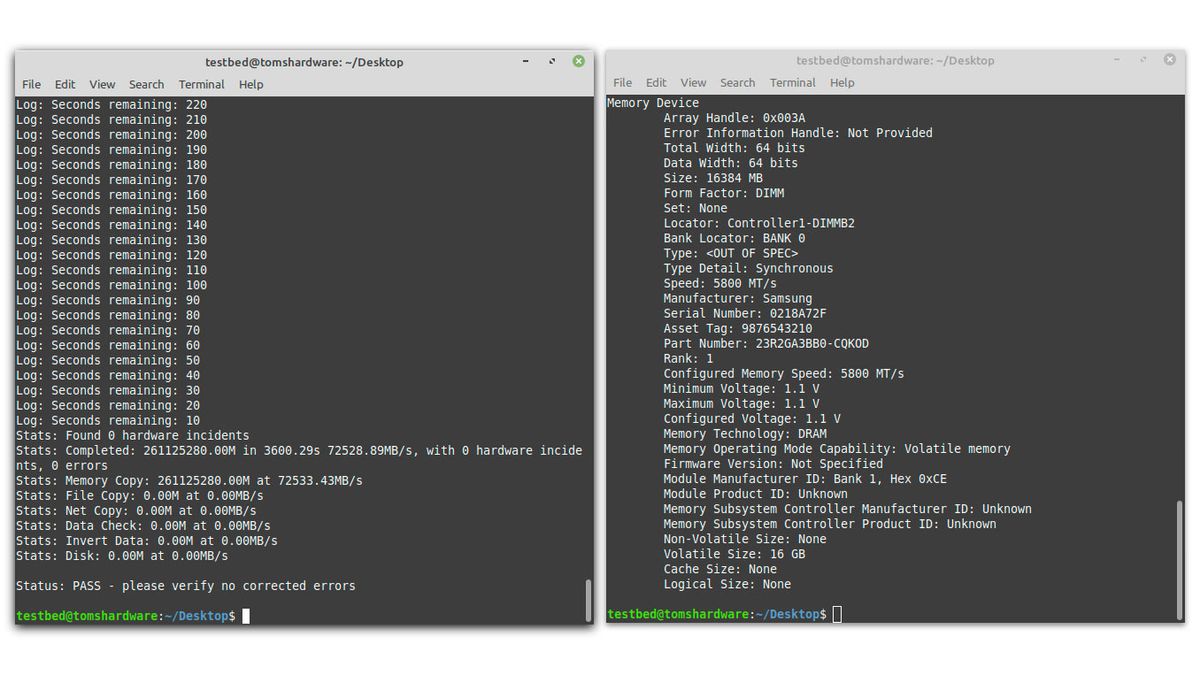Screen dimensions: 1200x675
Task: Open Search menu in left terminal
Action: point(146,84)
